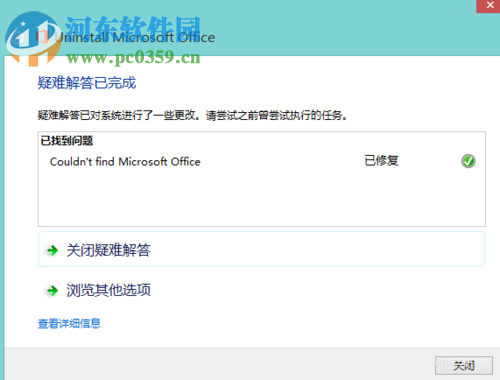Viewport: 500px width, 380px height.
Task: Click the 关闭疑难解答 option
Action: click(x=261, y=249)
